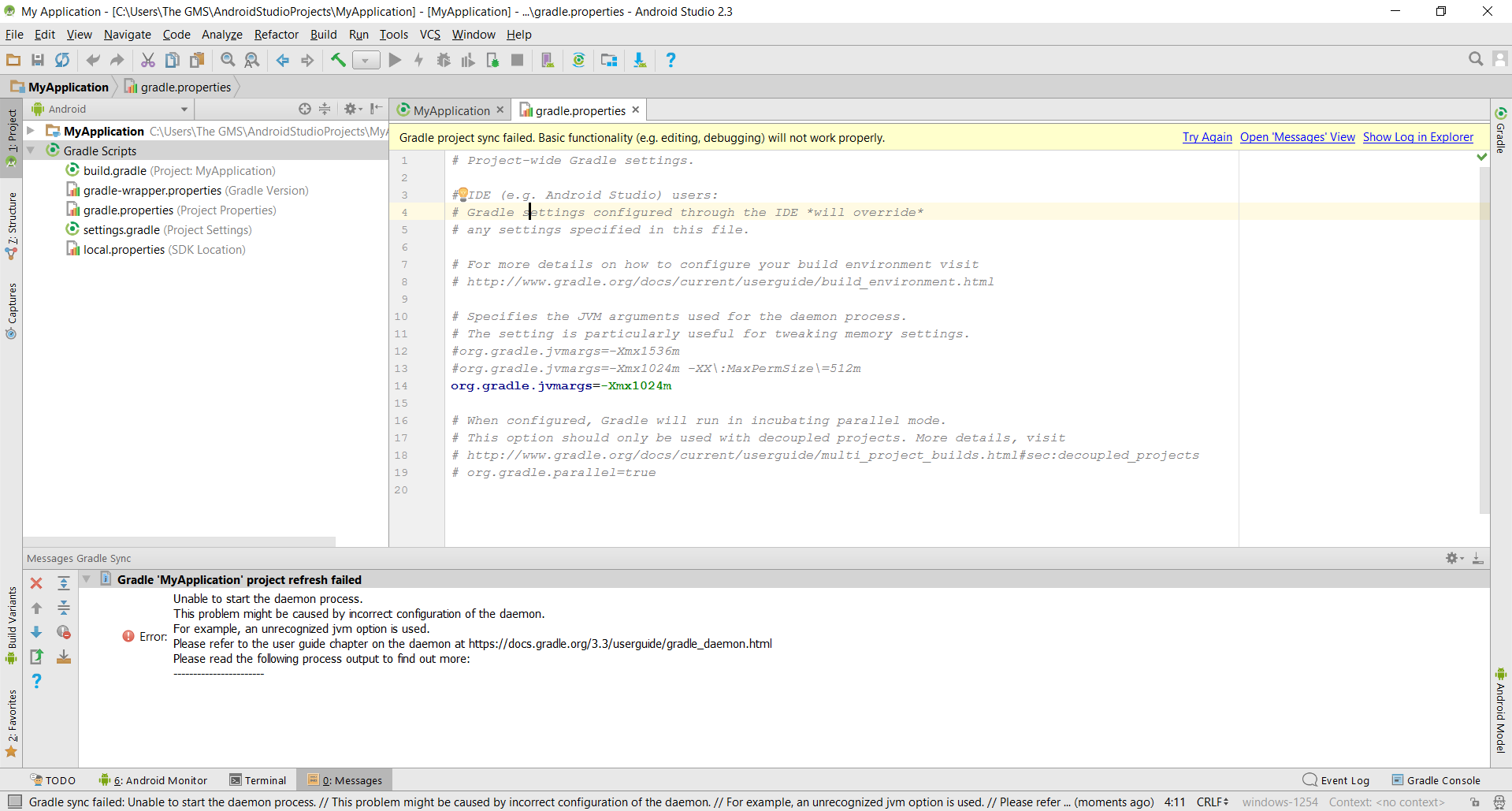Select build.gradle in the project tree
Image resolution: width=1512 pixels, height=811 pixels.
pos(114,171)
